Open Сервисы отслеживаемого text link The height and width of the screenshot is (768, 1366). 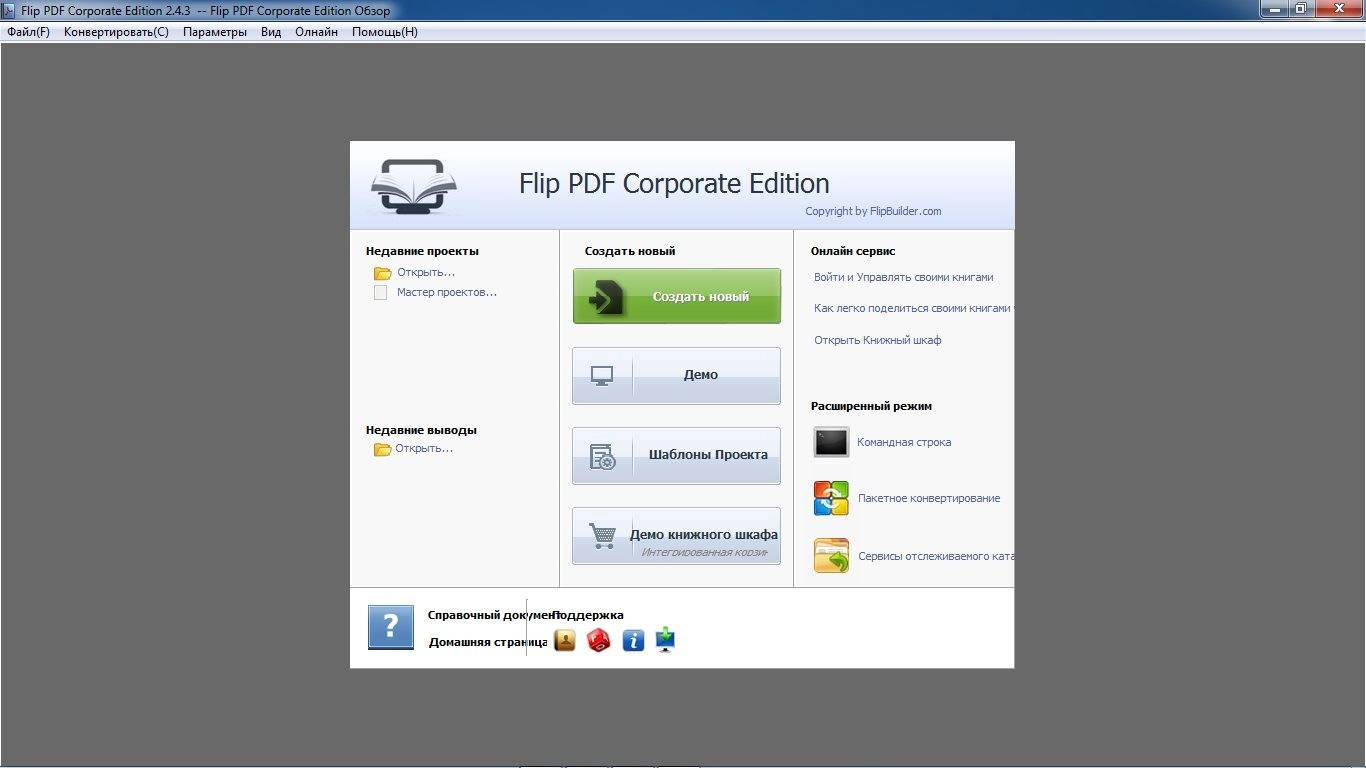[935, 556]
